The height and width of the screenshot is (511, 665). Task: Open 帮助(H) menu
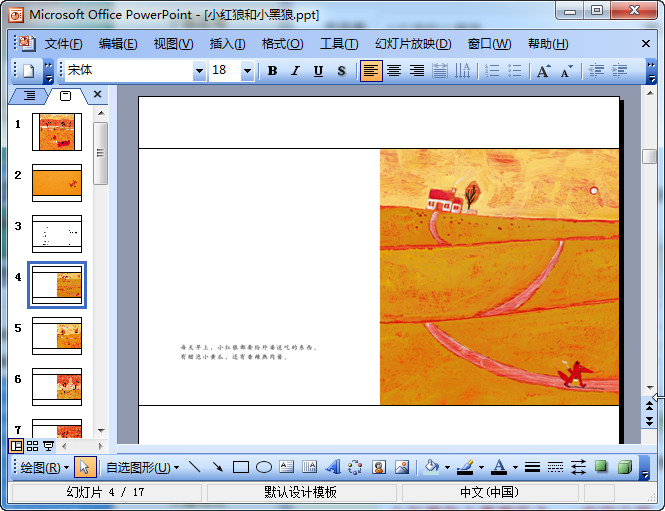(548, 44)
